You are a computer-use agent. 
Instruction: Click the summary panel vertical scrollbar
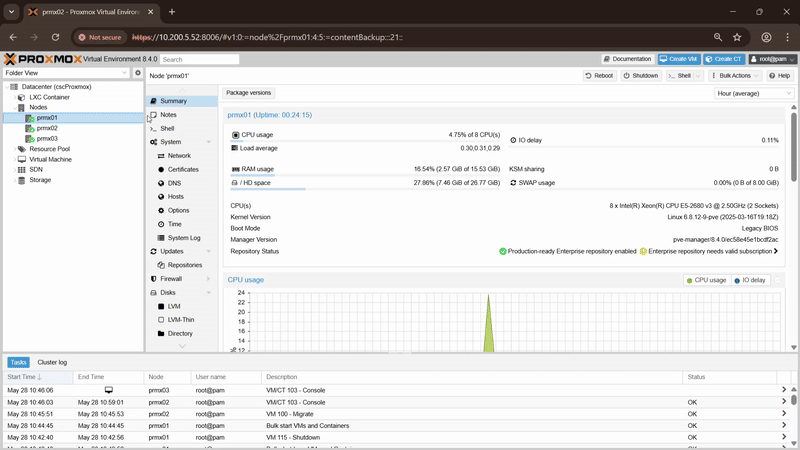(x=793, y=147)
